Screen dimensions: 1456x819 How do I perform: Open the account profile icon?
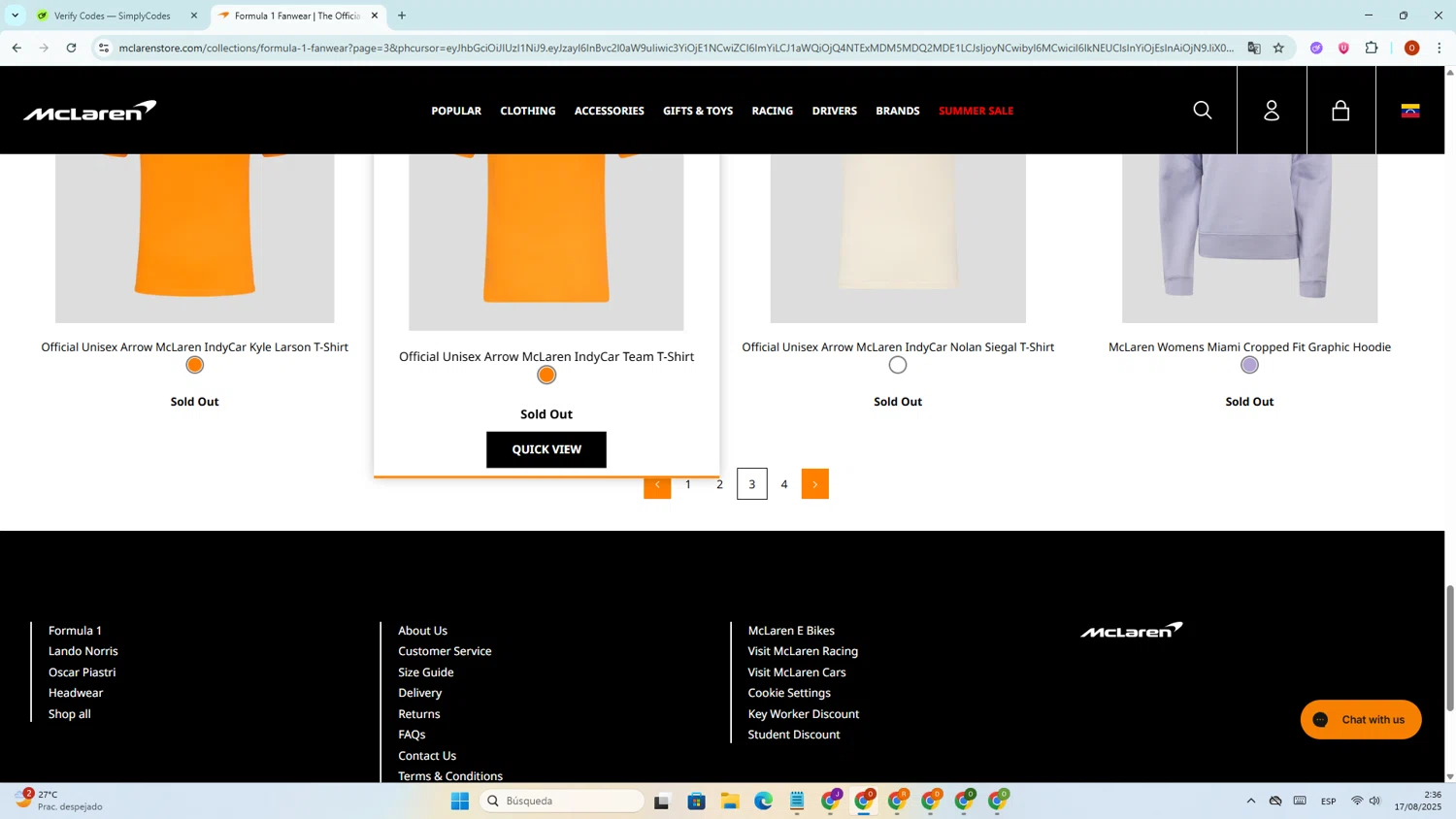tap(1272, 111)
